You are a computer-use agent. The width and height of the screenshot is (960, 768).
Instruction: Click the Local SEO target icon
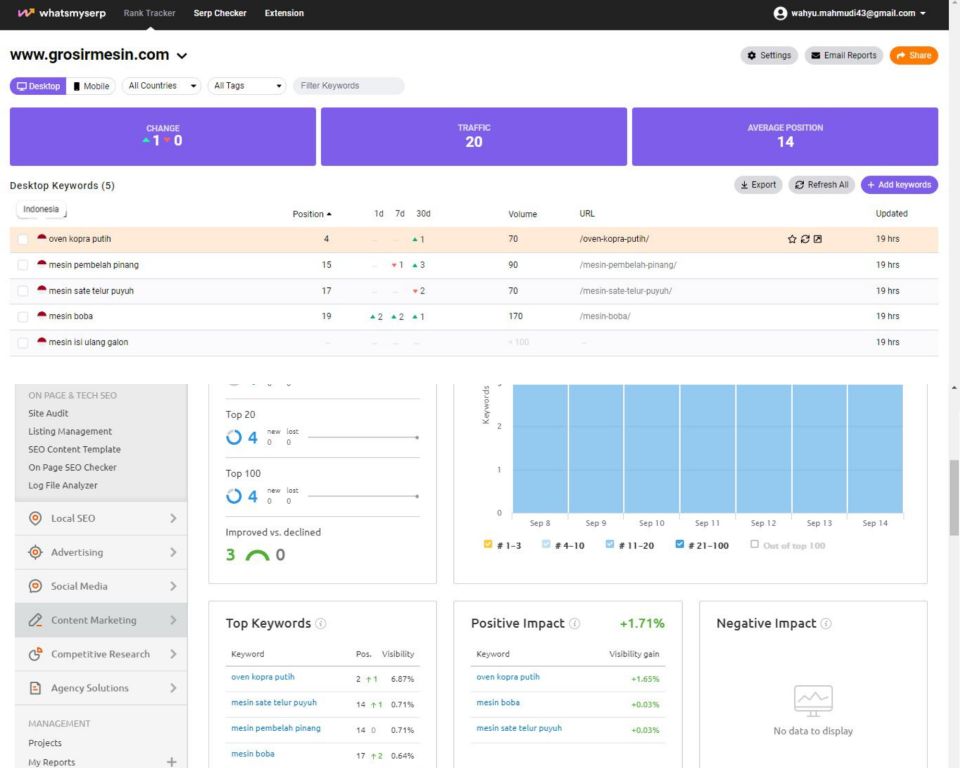36,518
